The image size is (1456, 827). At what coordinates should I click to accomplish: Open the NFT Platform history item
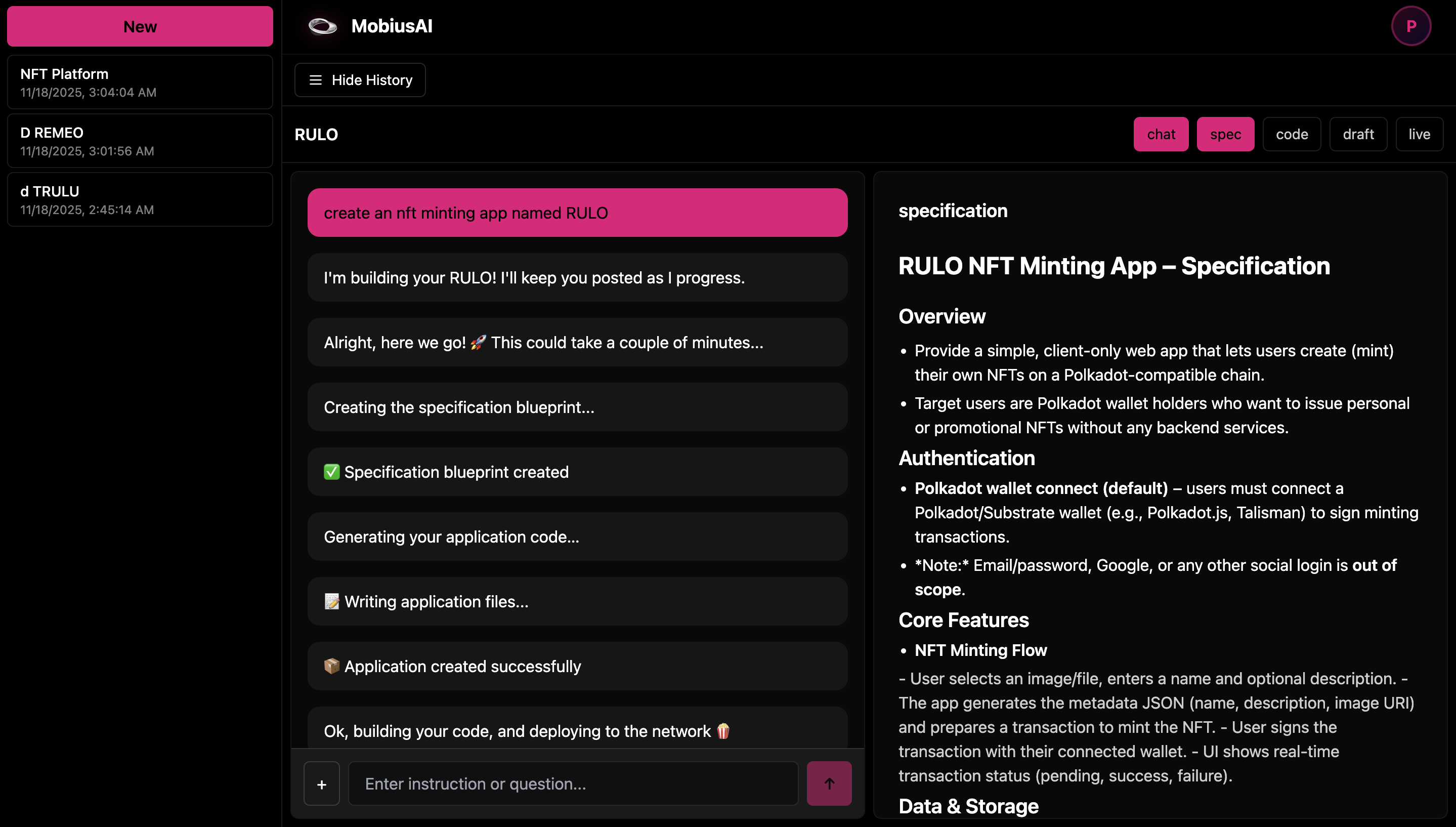(140, 82)
